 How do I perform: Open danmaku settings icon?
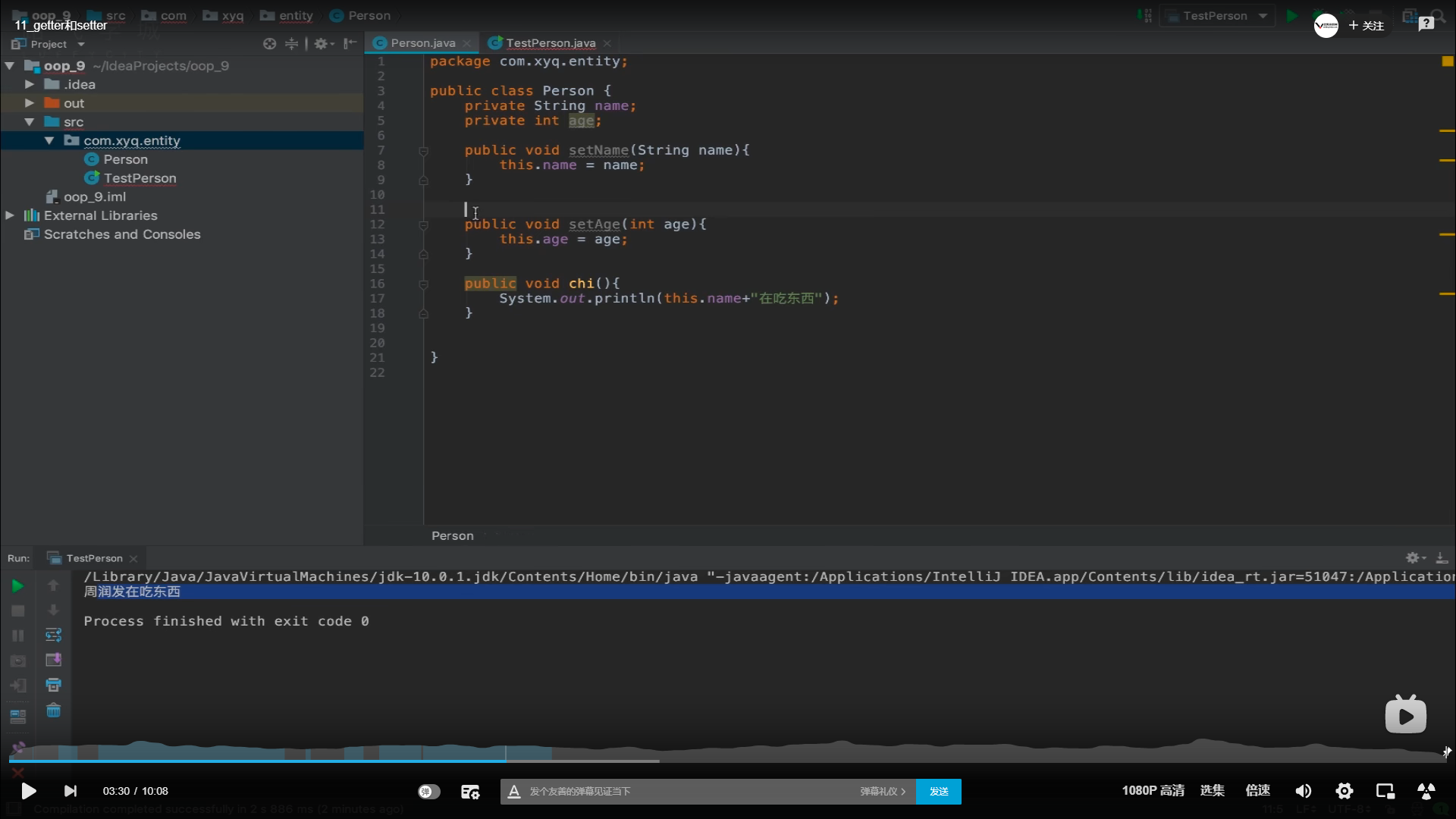click(470, 791)
